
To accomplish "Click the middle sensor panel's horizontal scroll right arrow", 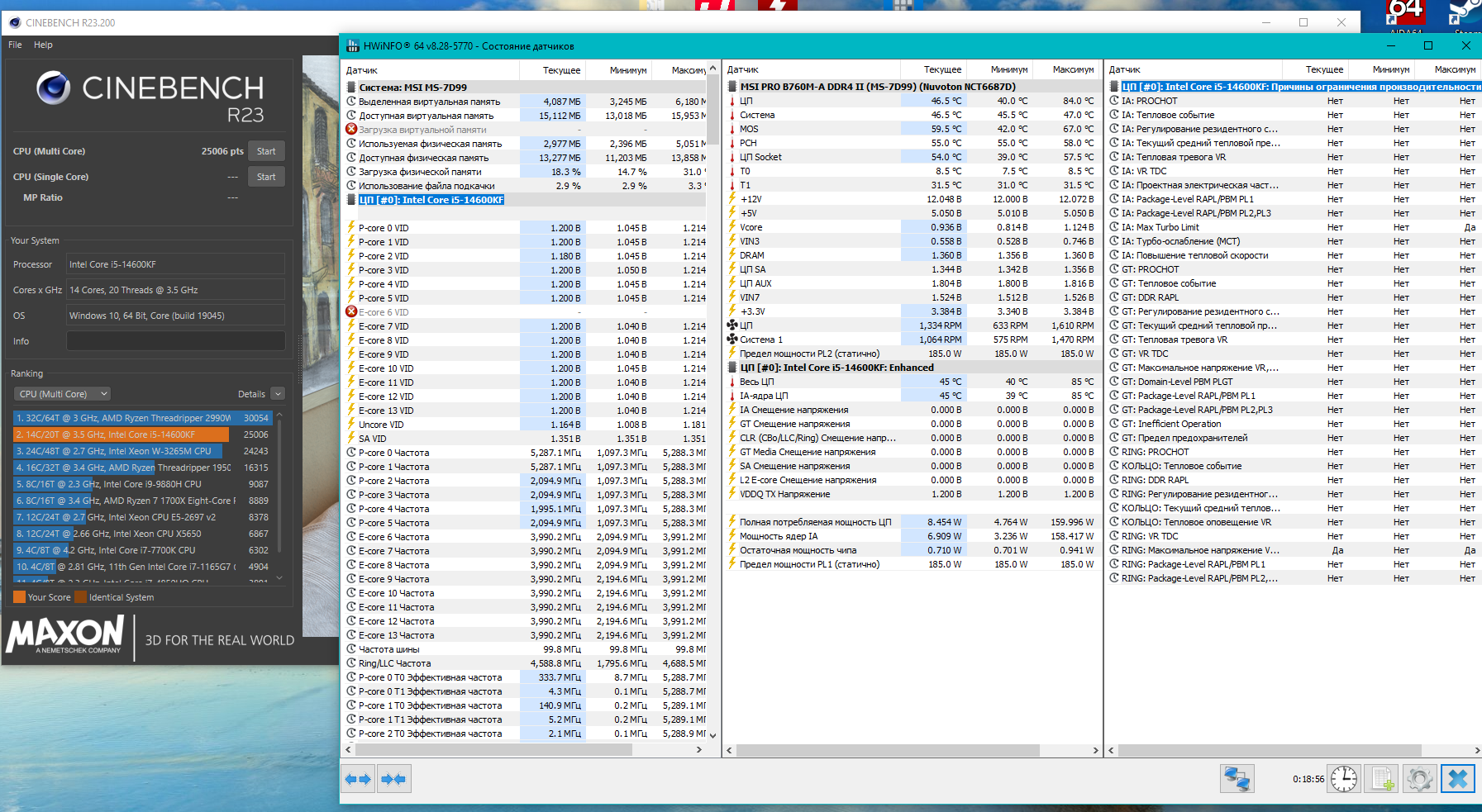I will pyautogui.click(x=1096, y=751).
